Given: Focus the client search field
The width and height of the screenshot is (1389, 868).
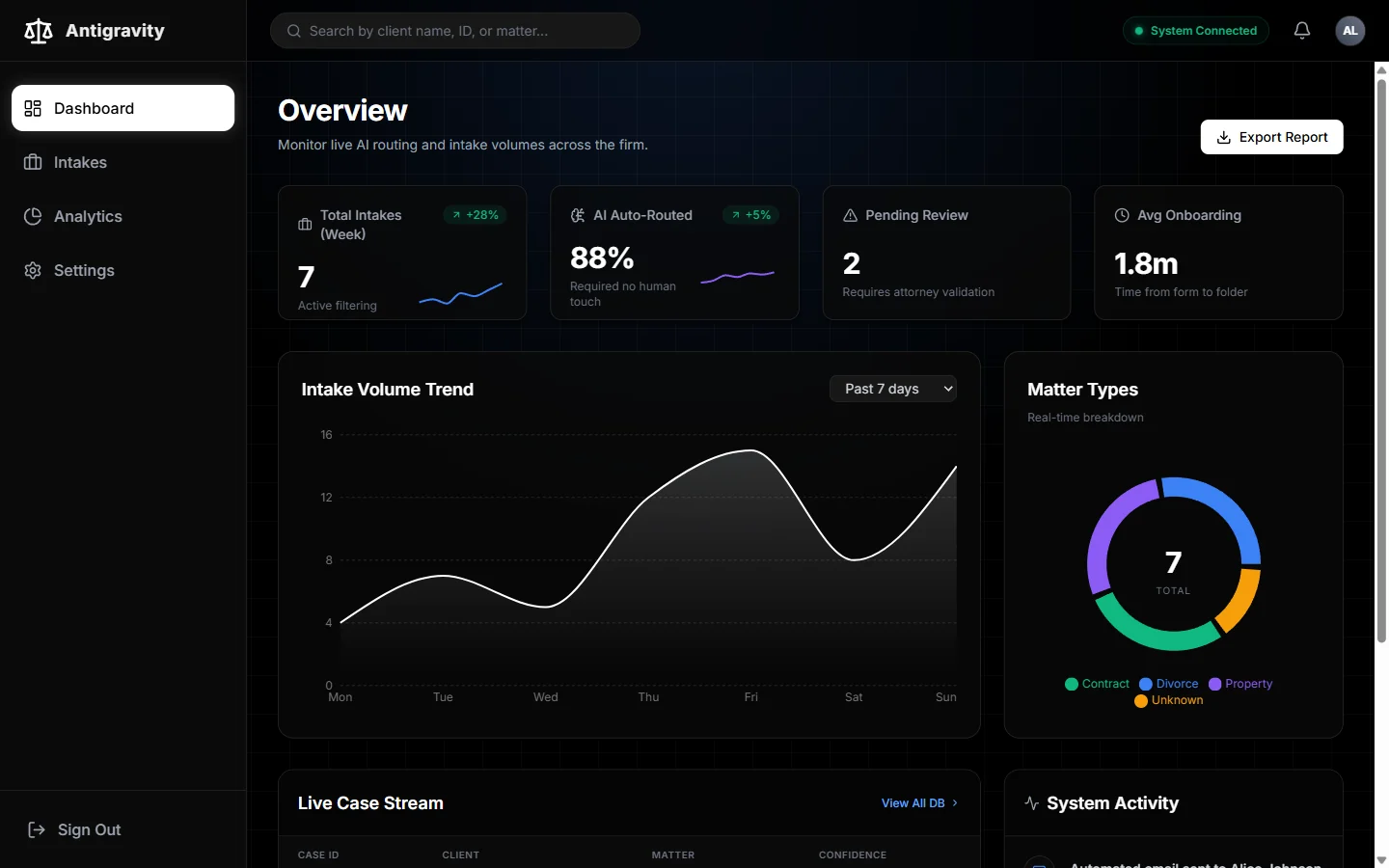Looking at the screenshot, I should pyautogui.click(x=455, y=31).
